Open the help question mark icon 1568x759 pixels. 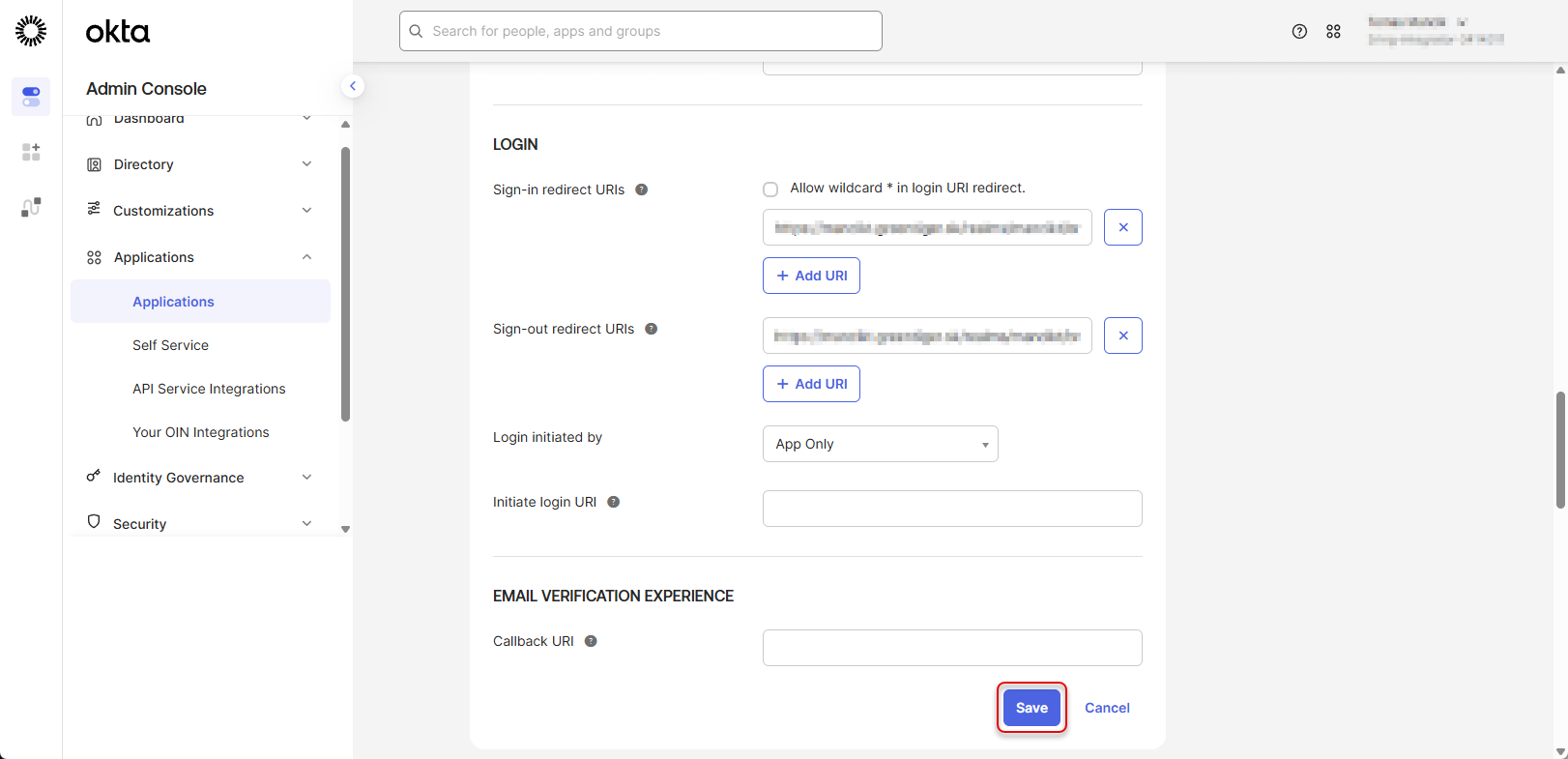point(1299,32)
